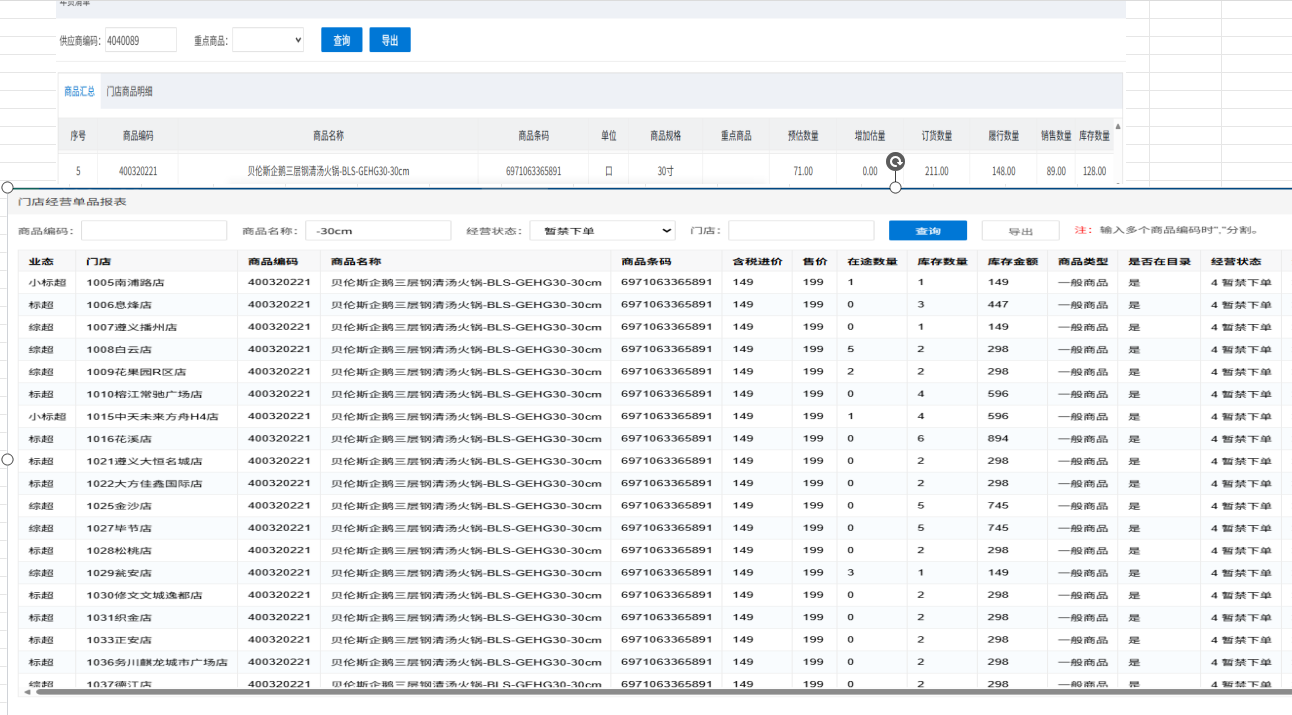The width and height of the screenshot is (1292, 715).
Task: Click the circular rotation handle on the image
Action: pos(896,162)
